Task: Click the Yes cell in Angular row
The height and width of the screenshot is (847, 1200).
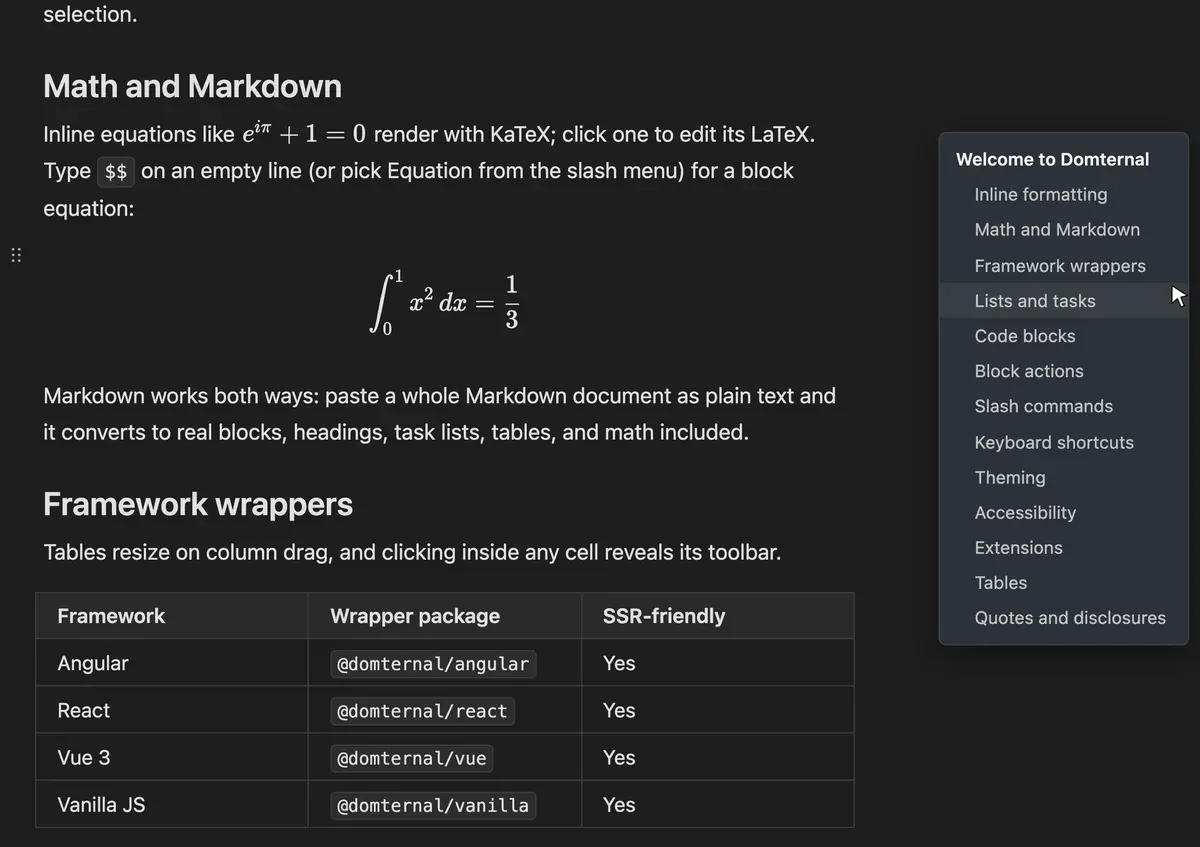Action: (x=717, y=663)
